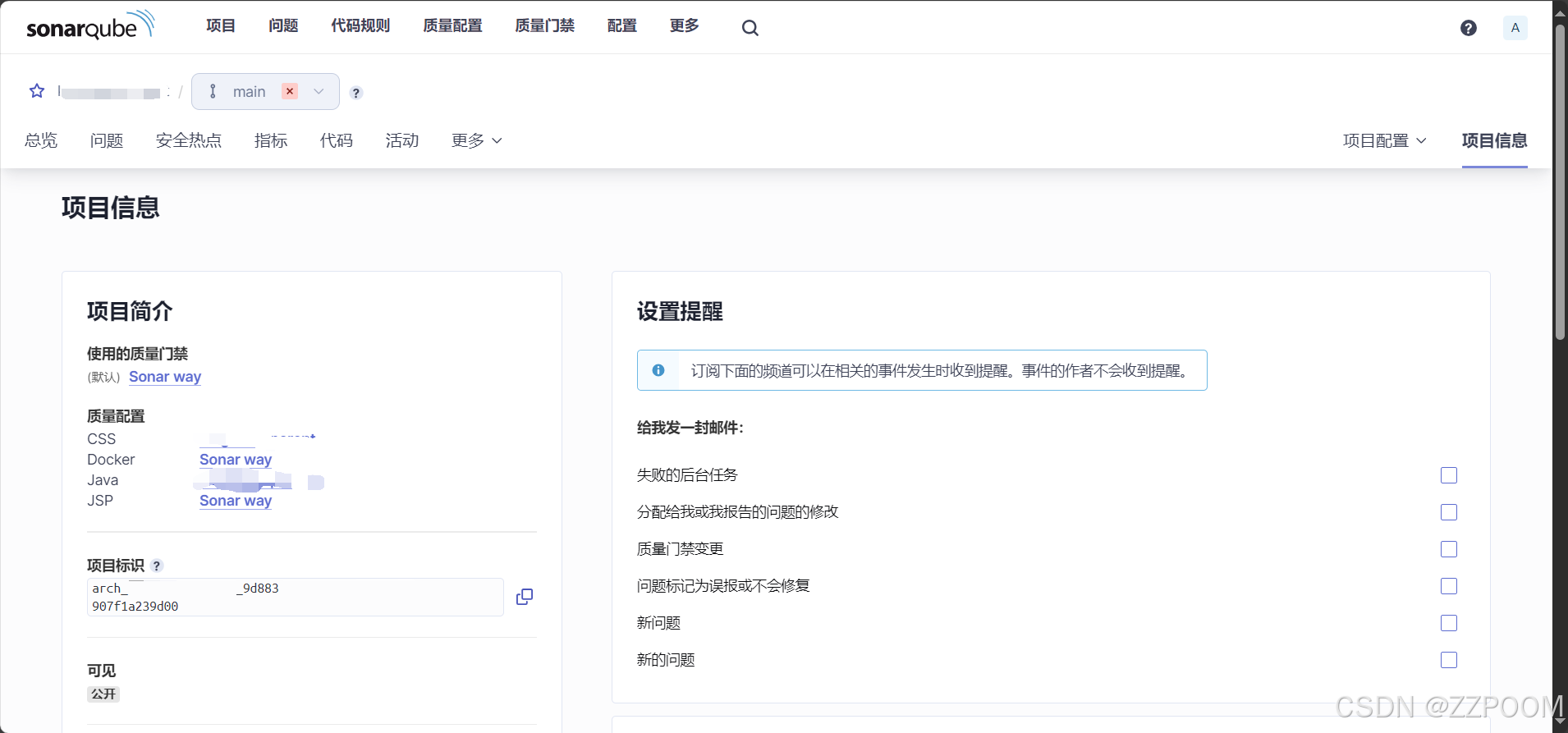
Task: Check 问题标记为误报或不会修复 checkbox
Action: tap(1449, 586)
